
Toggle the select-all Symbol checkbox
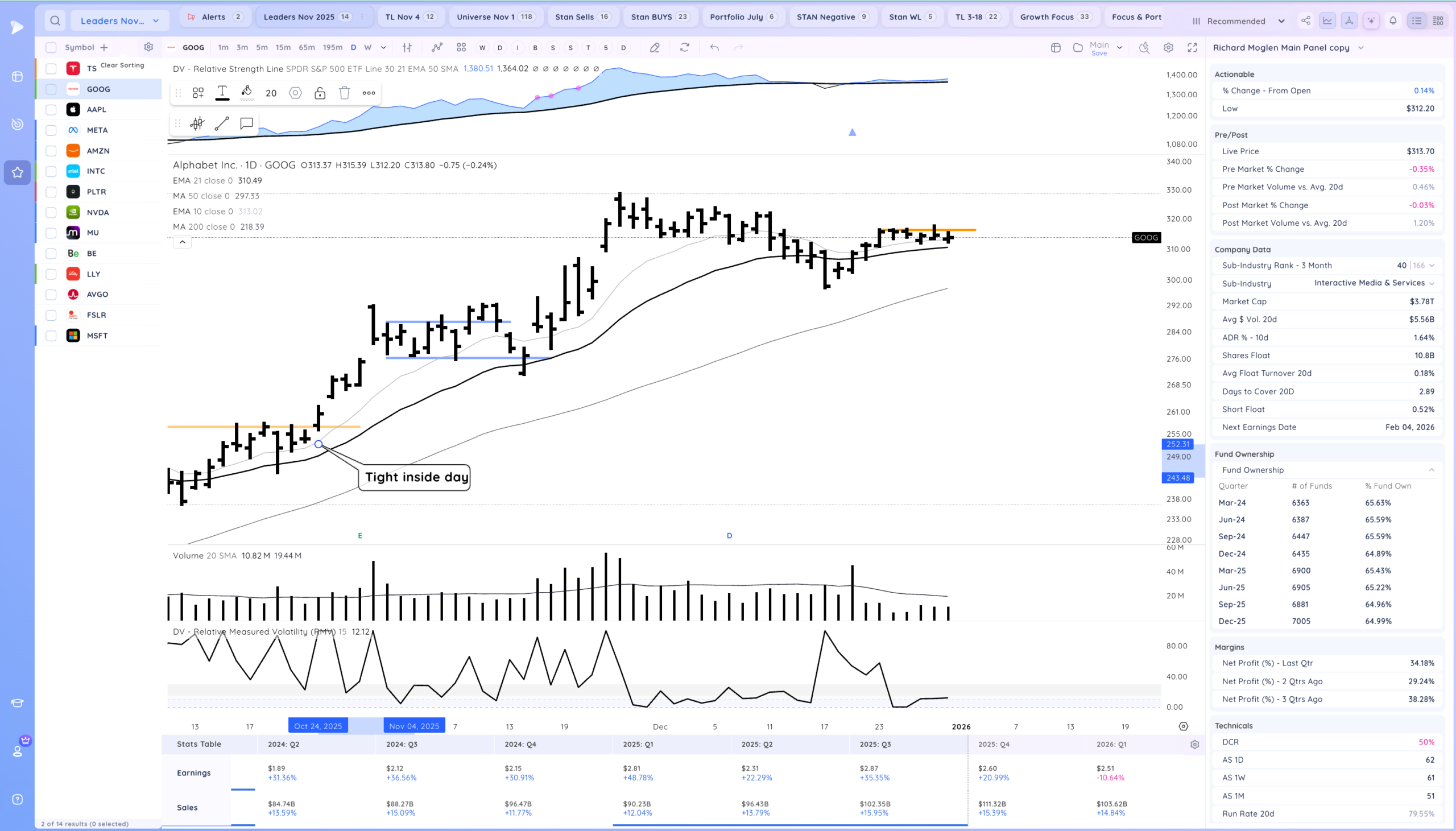(51, 47)
